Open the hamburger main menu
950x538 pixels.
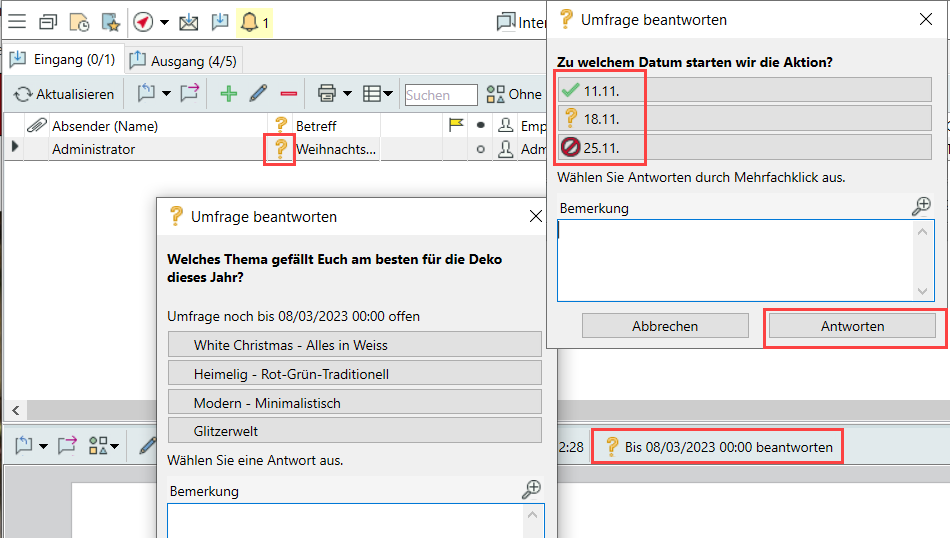tap(17, 22)
